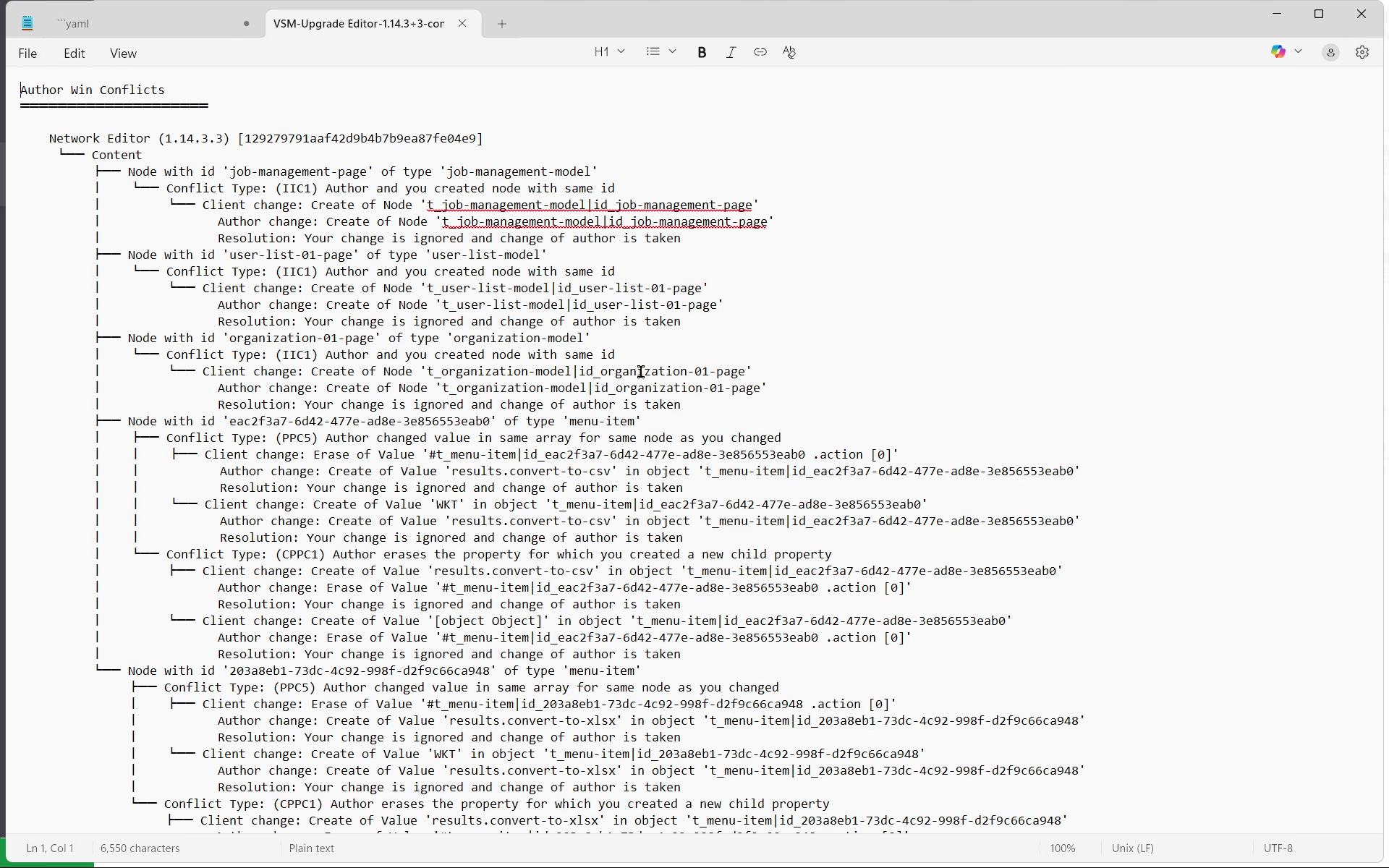Screen dimensions: 1389x868
Task: Open the Edit menu
Action: [x=74, y=54]
